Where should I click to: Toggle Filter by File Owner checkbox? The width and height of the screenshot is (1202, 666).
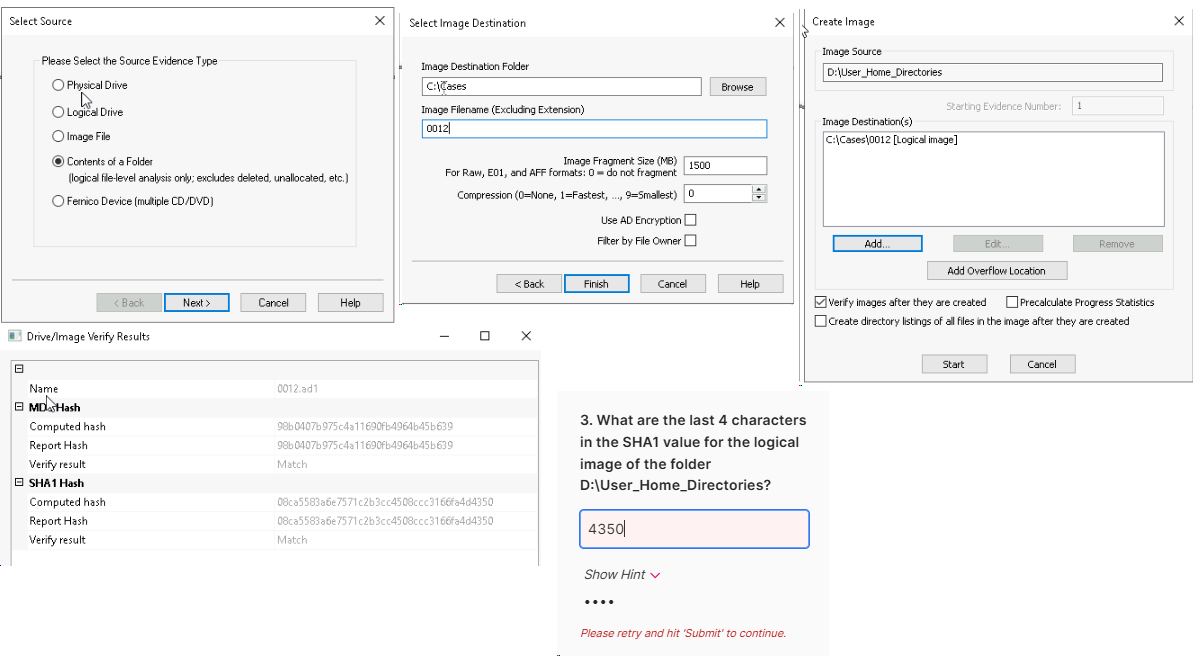(x=690, y=241)
